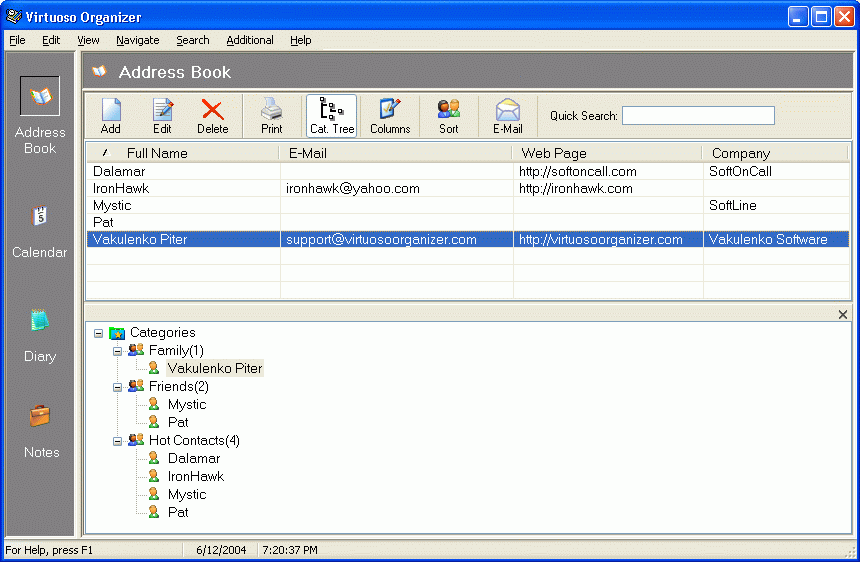Sort by the E-Mail column header
This screenshot has height=562, width=860.
[x=396, y=153]
